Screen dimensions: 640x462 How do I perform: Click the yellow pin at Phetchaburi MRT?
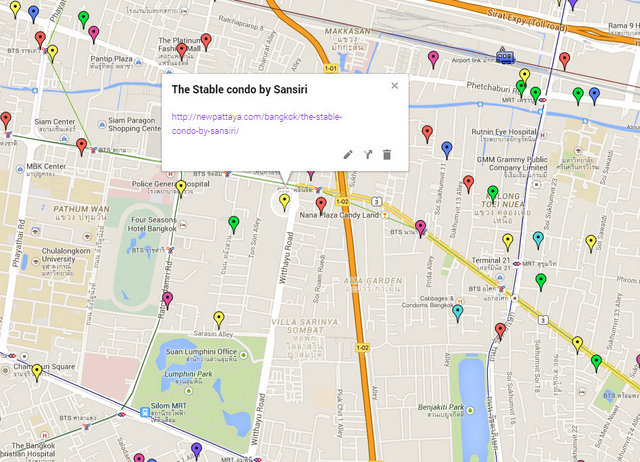click(x=524, y=77)
